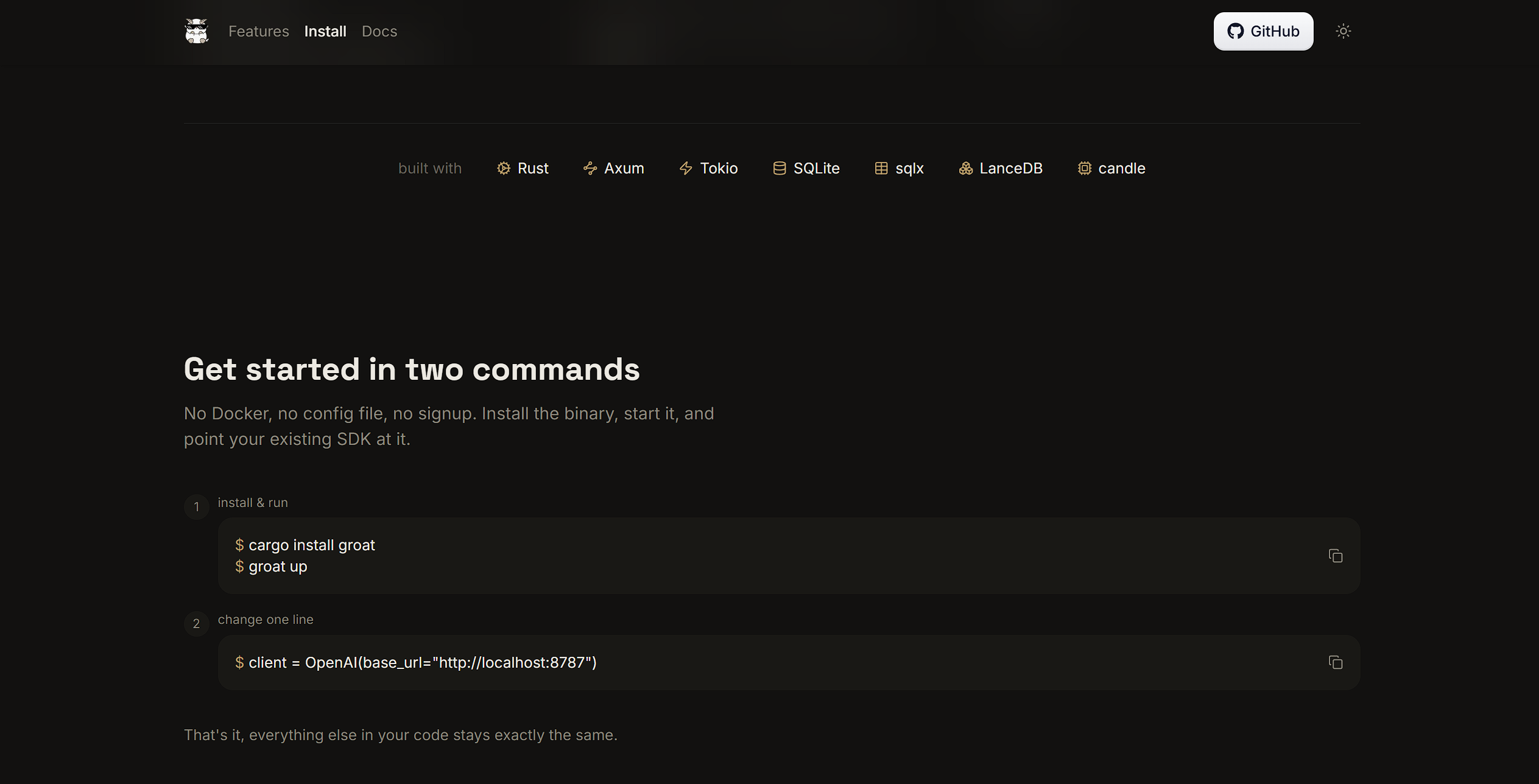Copy the OpenAI base_url client line
This screenshot has width=1539, height=784.
click(1336, 662)
